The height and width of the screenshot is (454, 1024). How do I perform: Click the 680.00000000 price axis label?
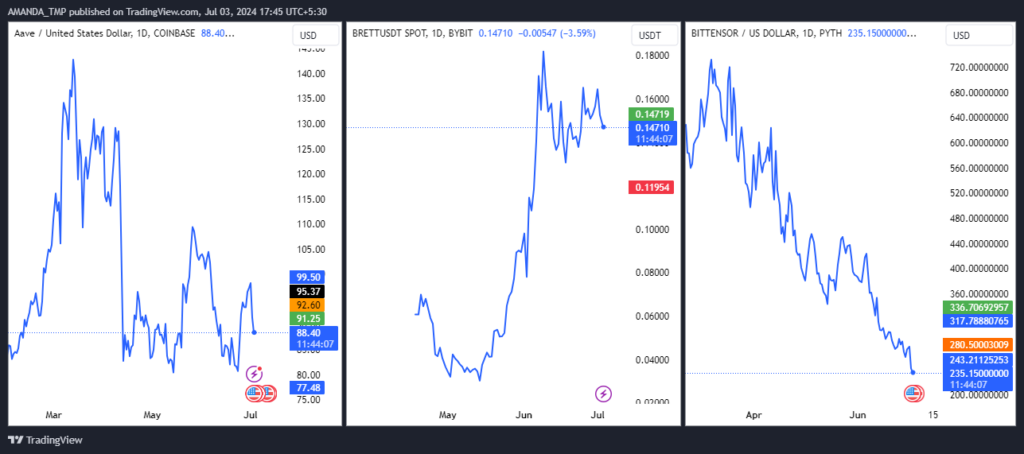pyautogui.click(x=980, y=93)
